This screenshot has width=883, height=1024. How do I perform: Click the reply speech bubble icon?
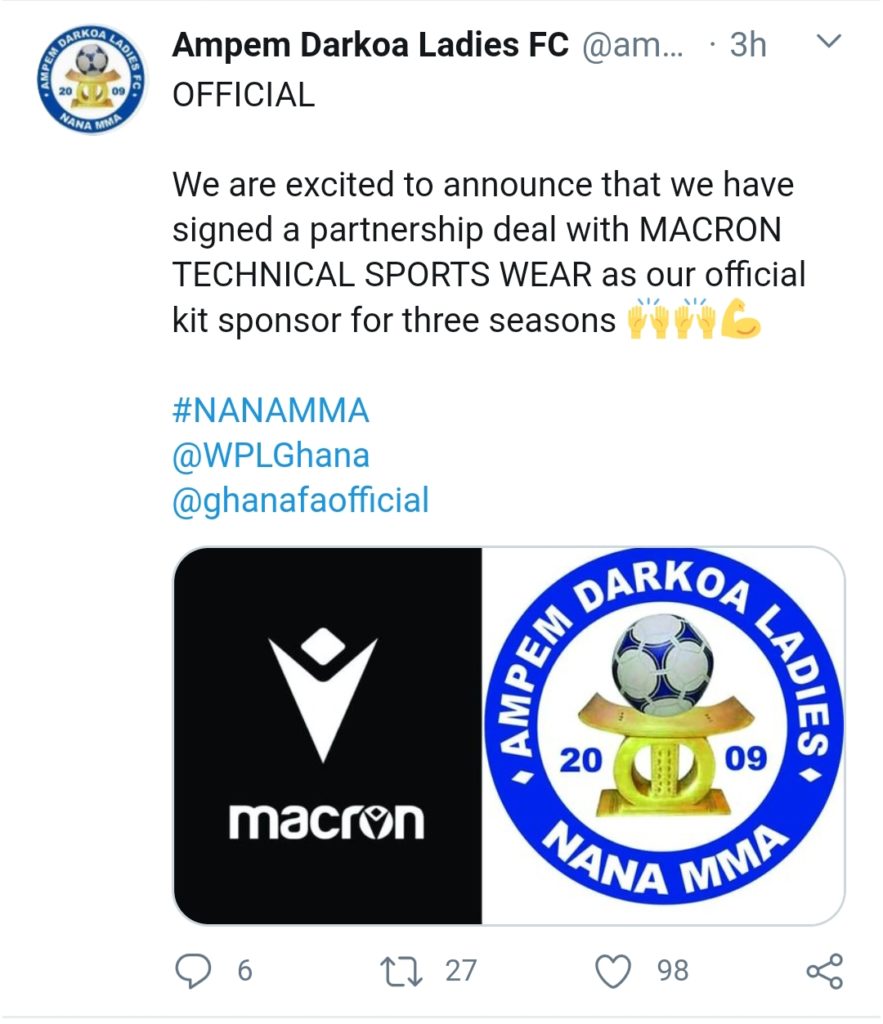196,969
